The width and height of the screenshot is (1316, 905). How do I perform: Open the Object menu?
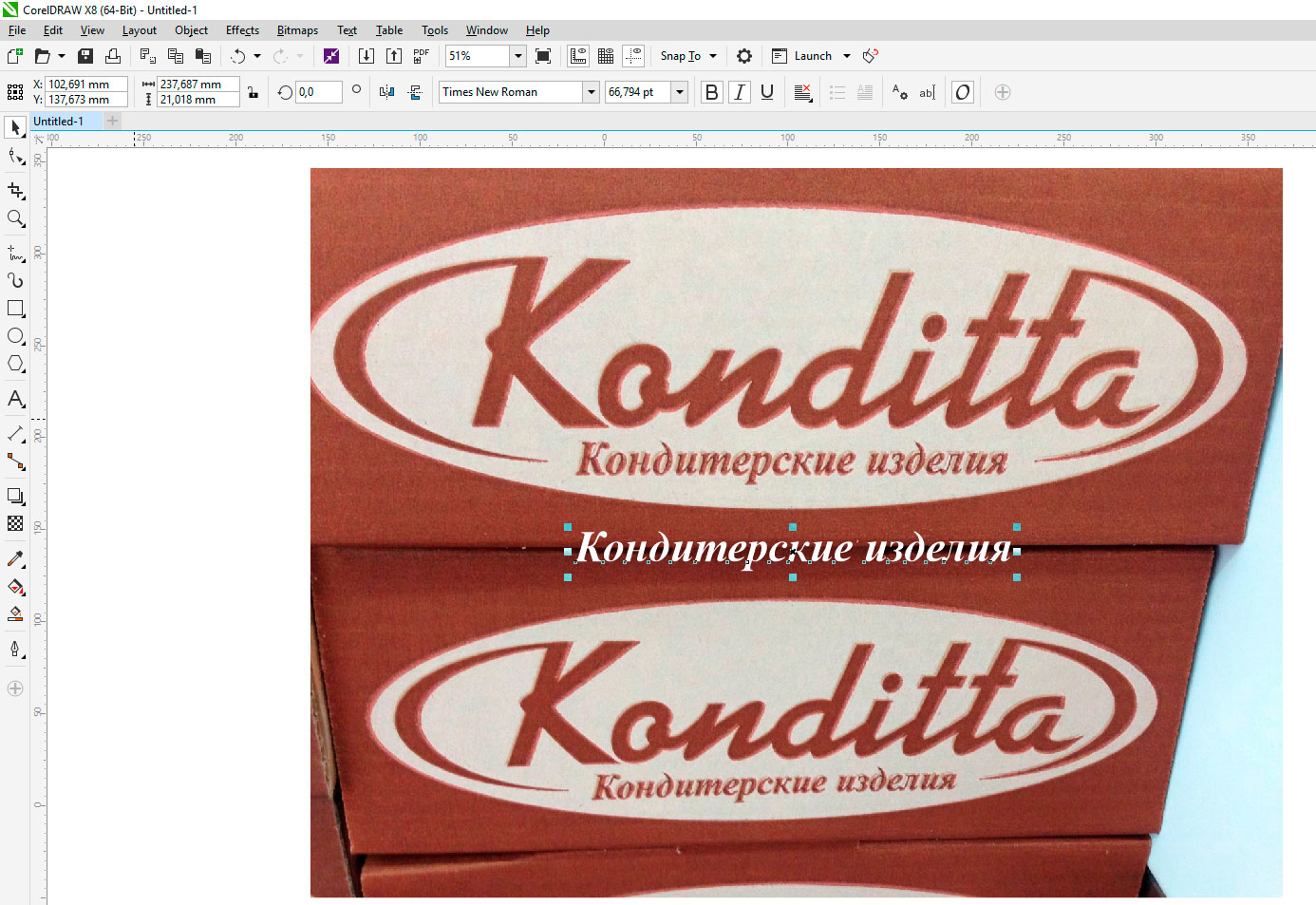click(x=191, y=30)
